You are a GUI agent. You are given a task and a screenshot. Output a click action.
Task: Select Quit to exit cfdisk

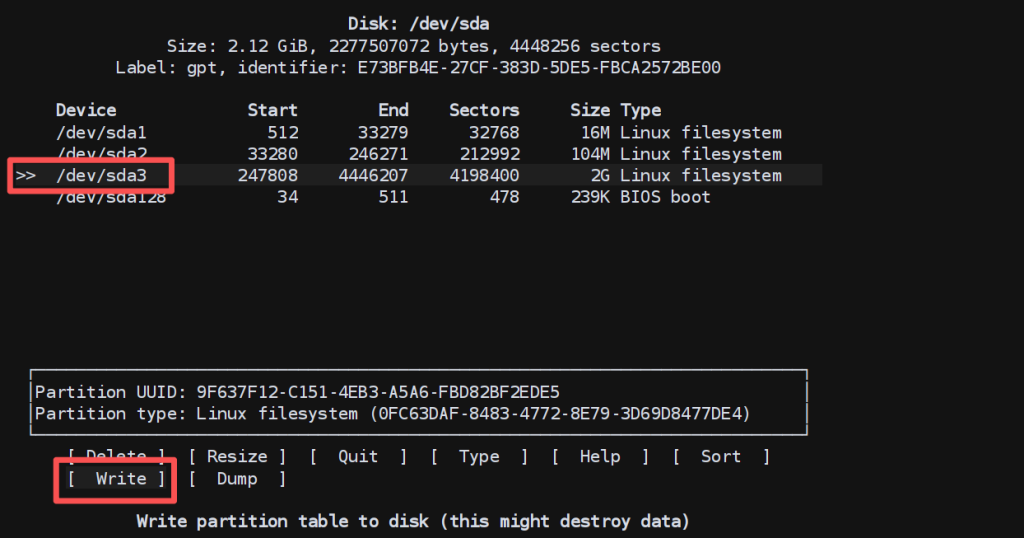point(358,456)
